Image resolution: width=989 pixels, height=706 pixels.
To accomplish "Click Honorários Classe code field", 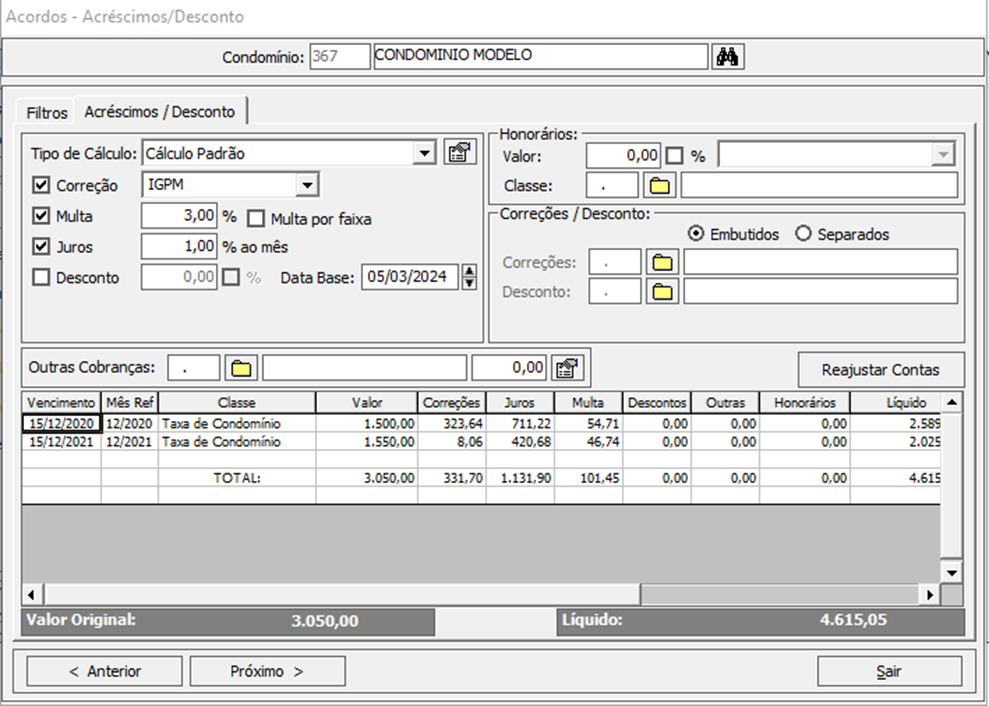I will point(612,185).
